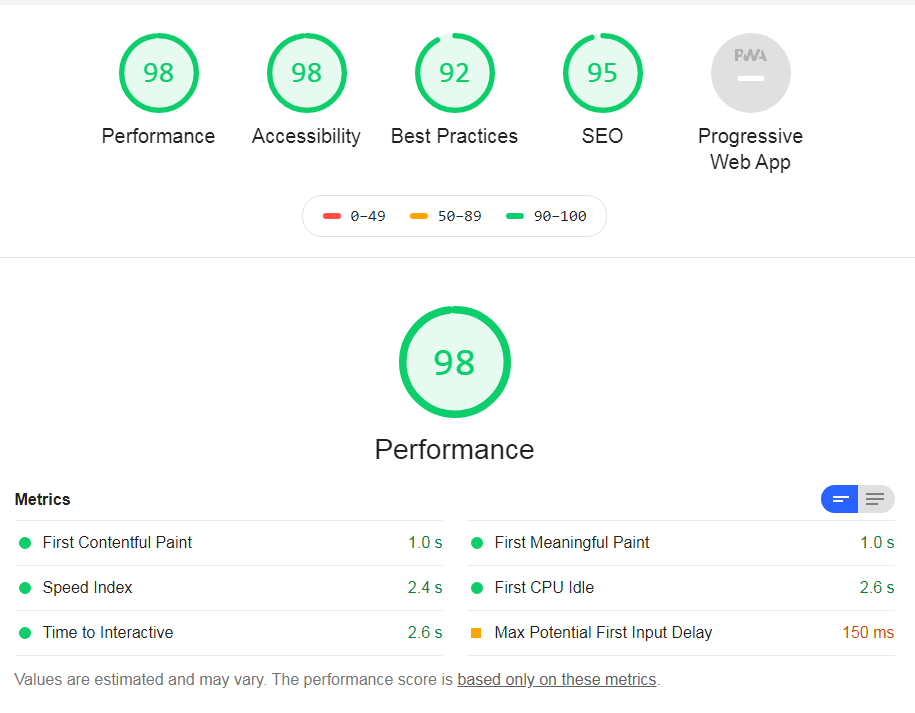Switch metrics to expanded view toggle

876,499
